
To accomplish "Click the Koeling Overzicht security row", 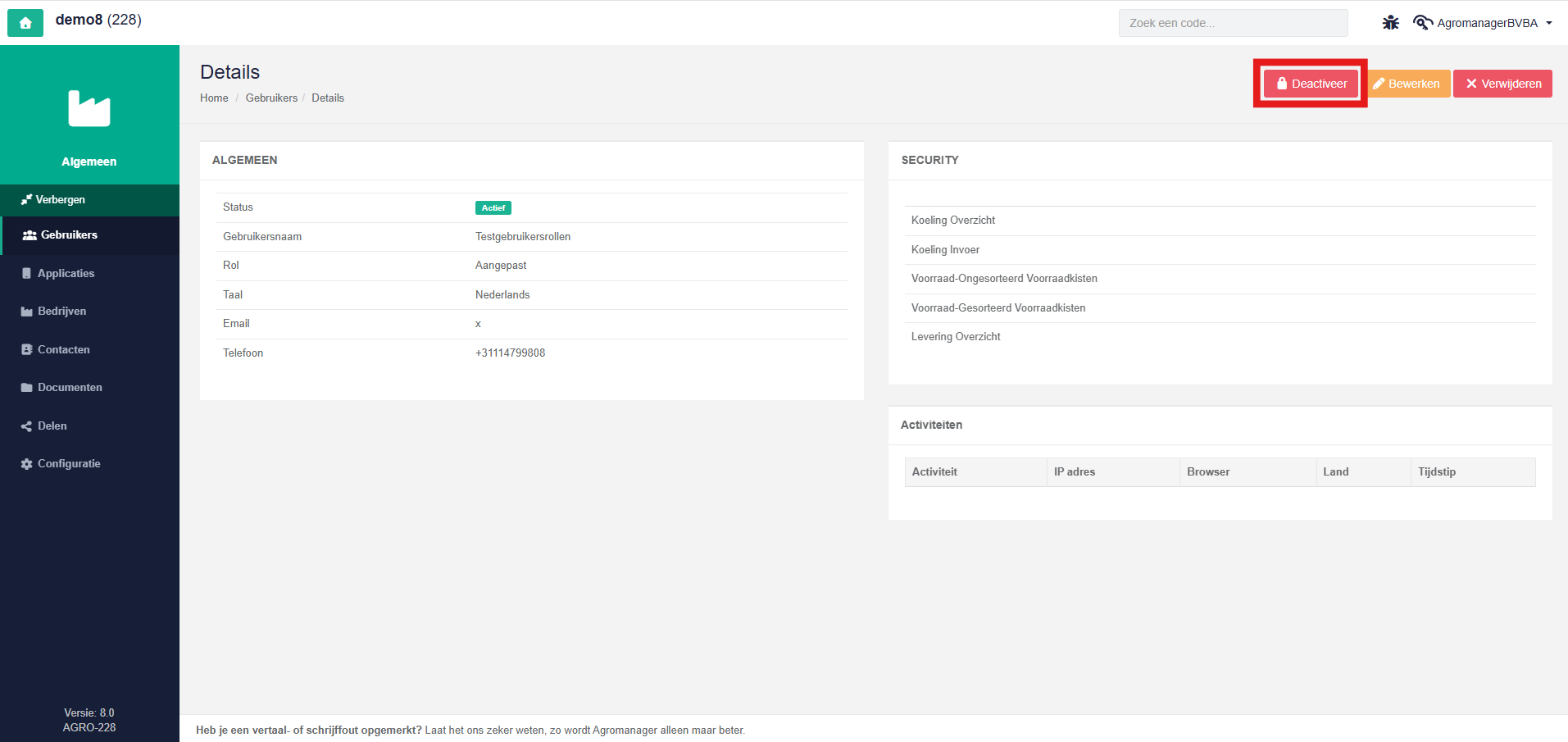I will [1220, 221].
